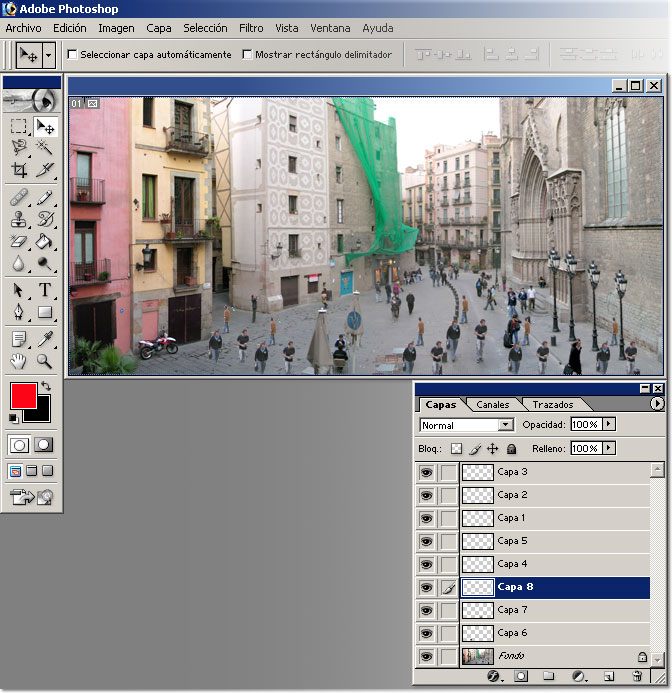The height and width of the screenshot is (693, 672).
Task: Choose the Clone Stamp tool
Action: click(x=19, y=219)
